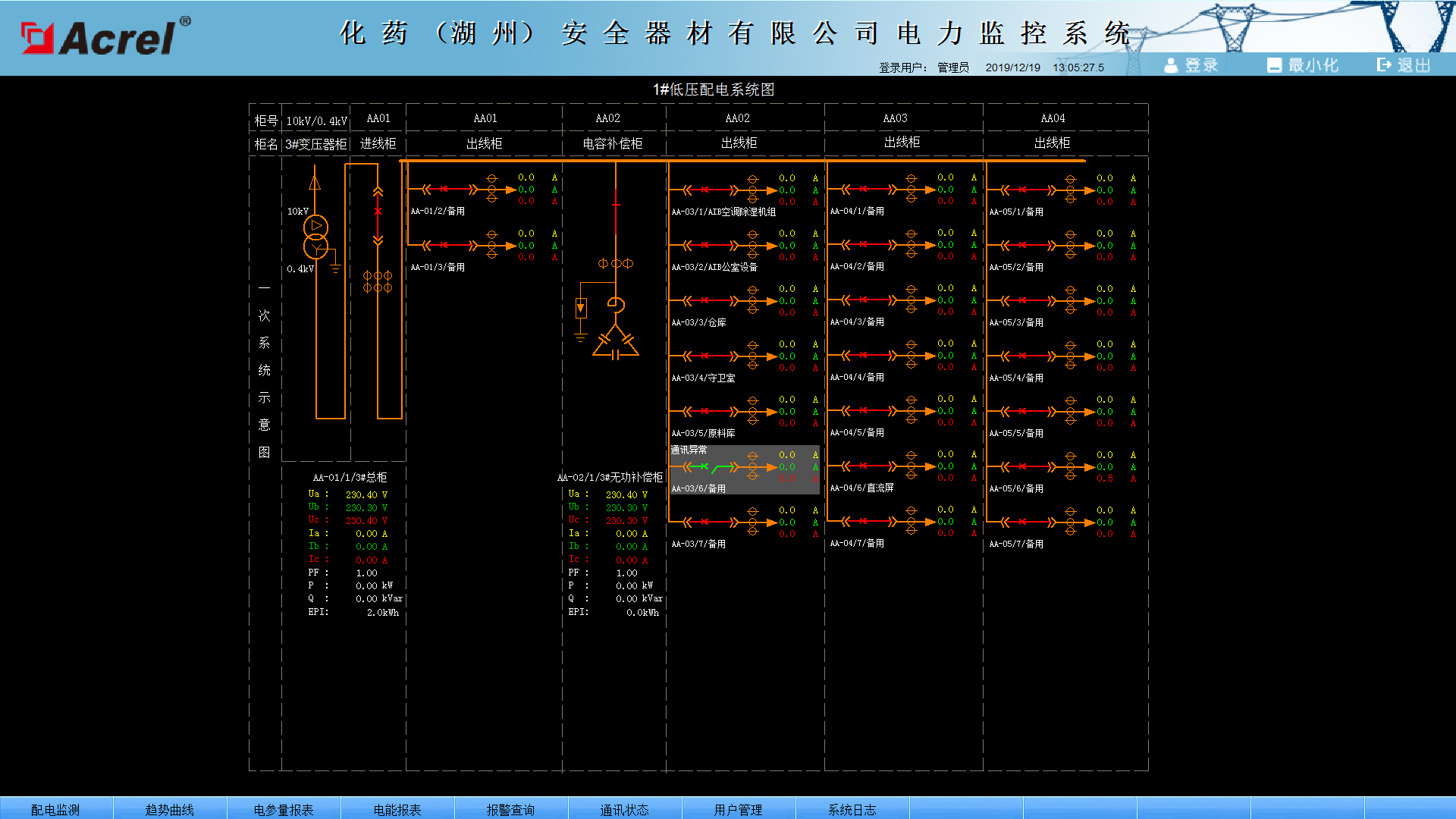Screen dimensions: 1456x819
Task: Click the exit icon labeled 退出
Action: 1384,65
